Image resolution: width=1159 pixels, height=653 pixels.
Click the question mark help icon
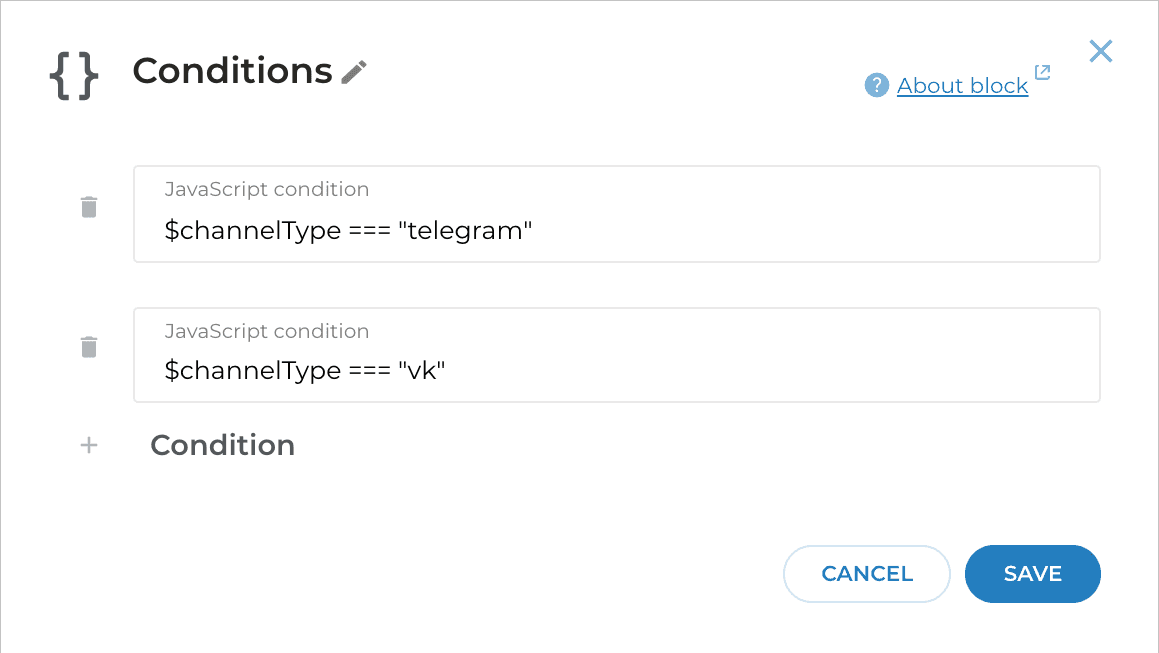pyautogui.click(x=876, y=85)
